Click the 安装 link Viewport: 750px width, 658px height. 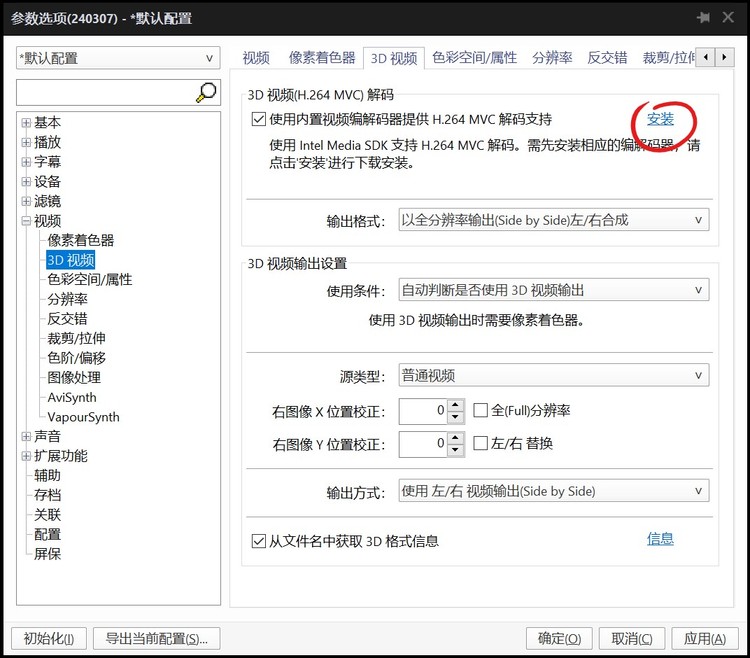point(660,119)
